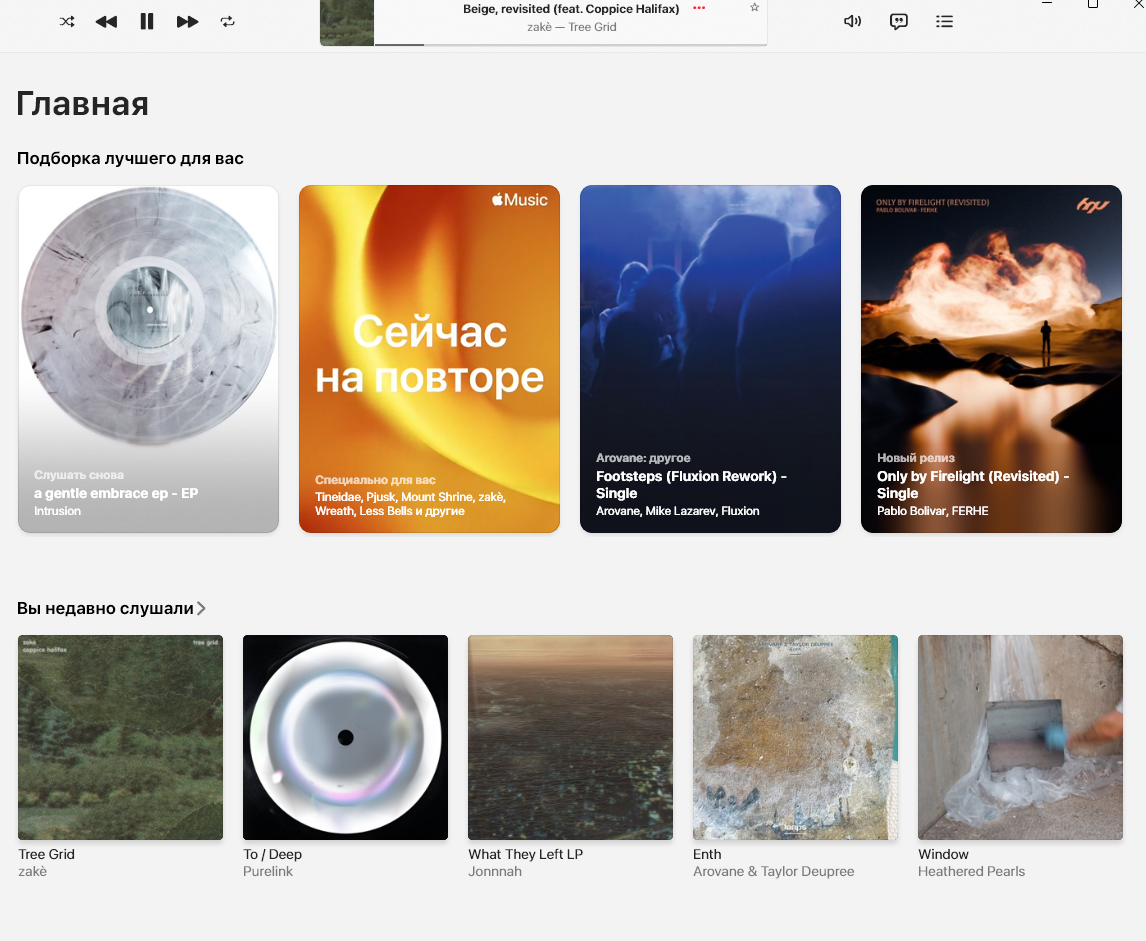Skip to previous track
The width and height of the screenshot is (1146, 941).
coord(107,21)
